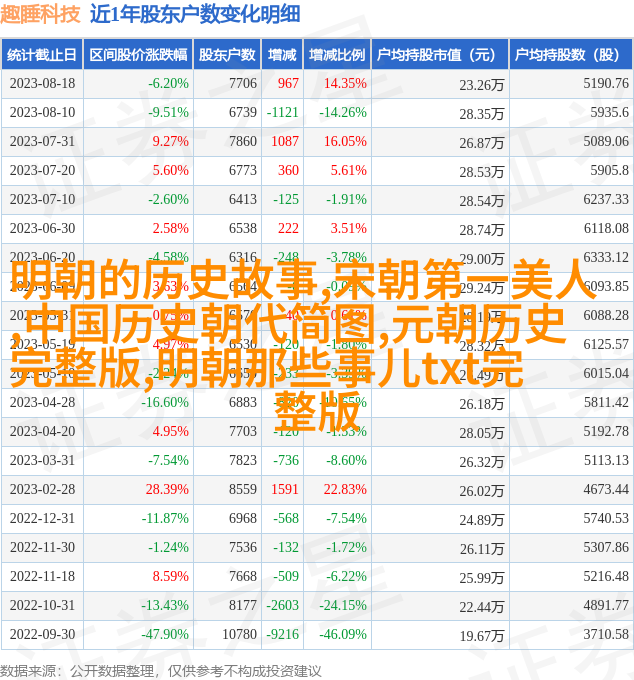
Task: Select the date cell 2023-06-30
Action: tap(42, 229)
